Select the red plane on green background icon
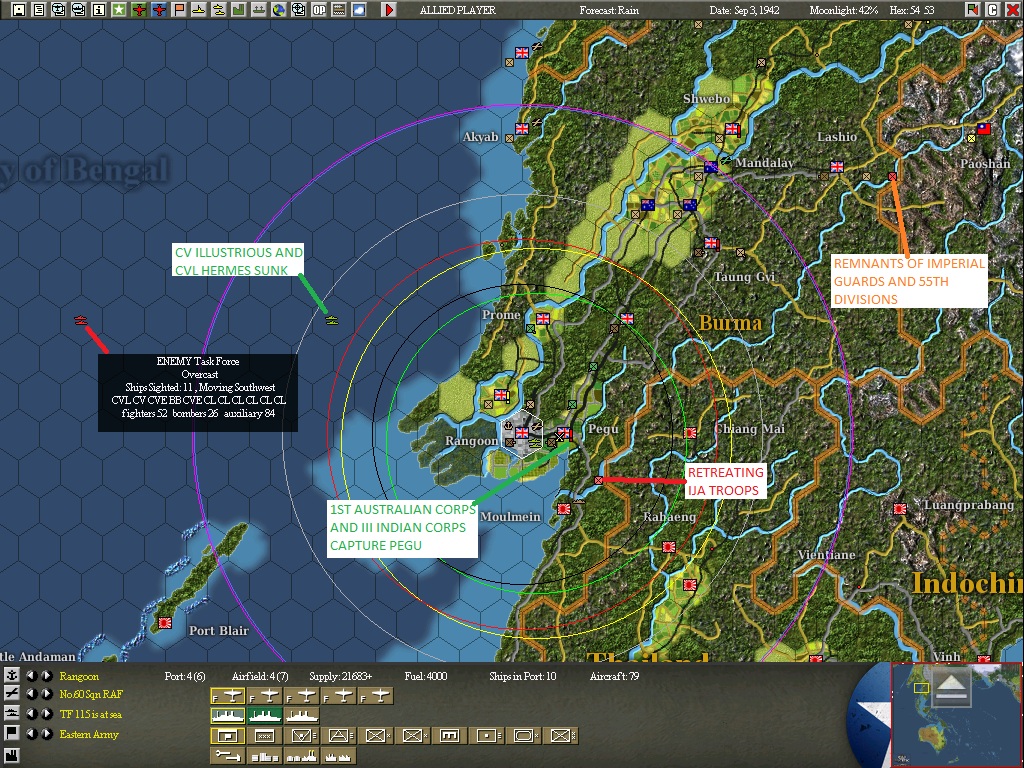Viewport: 1024px width, 768px height. pyautogui.click(x=139, y=10)
